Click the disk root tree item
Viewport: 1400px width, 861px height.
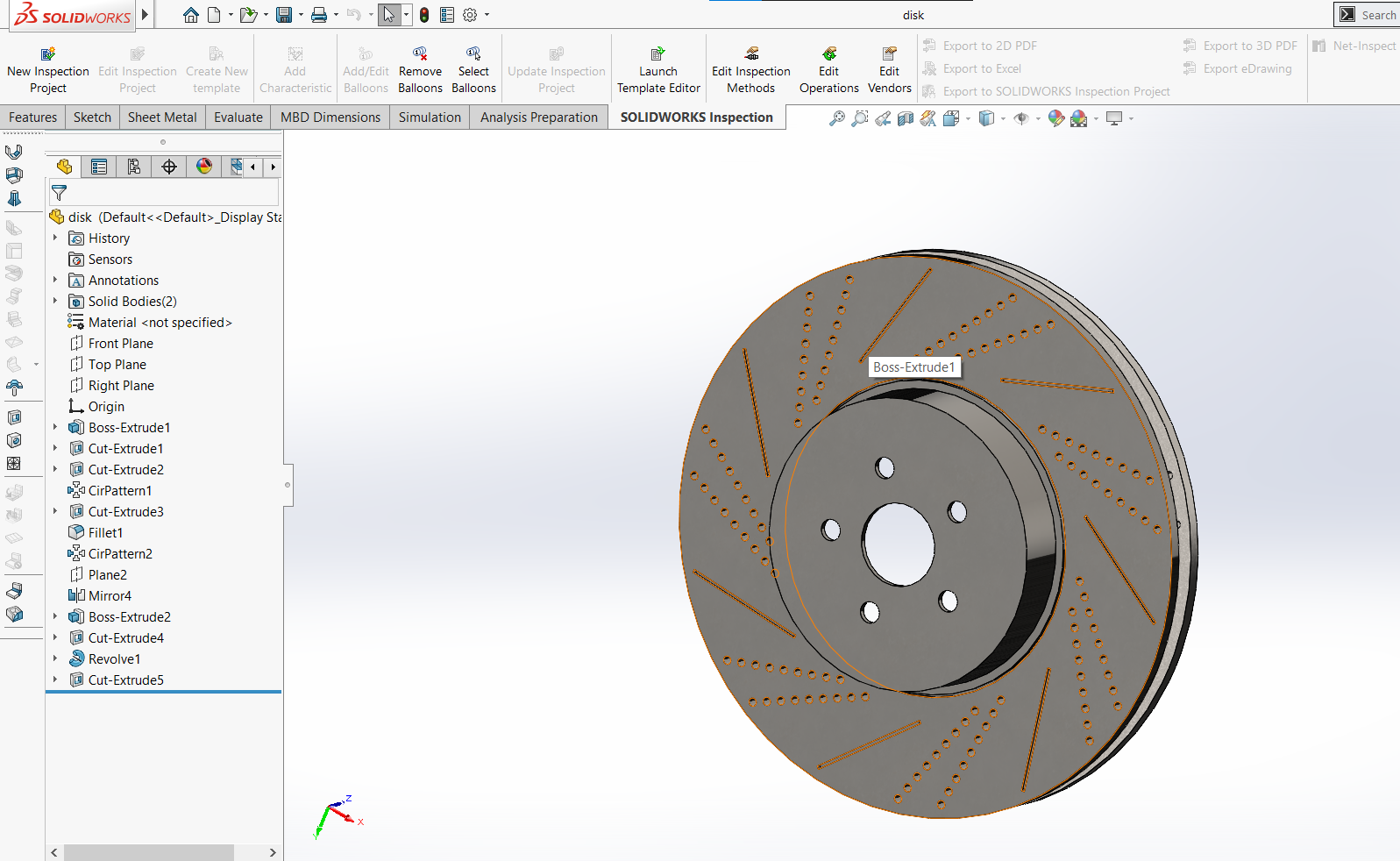click(x=165, y=217)
